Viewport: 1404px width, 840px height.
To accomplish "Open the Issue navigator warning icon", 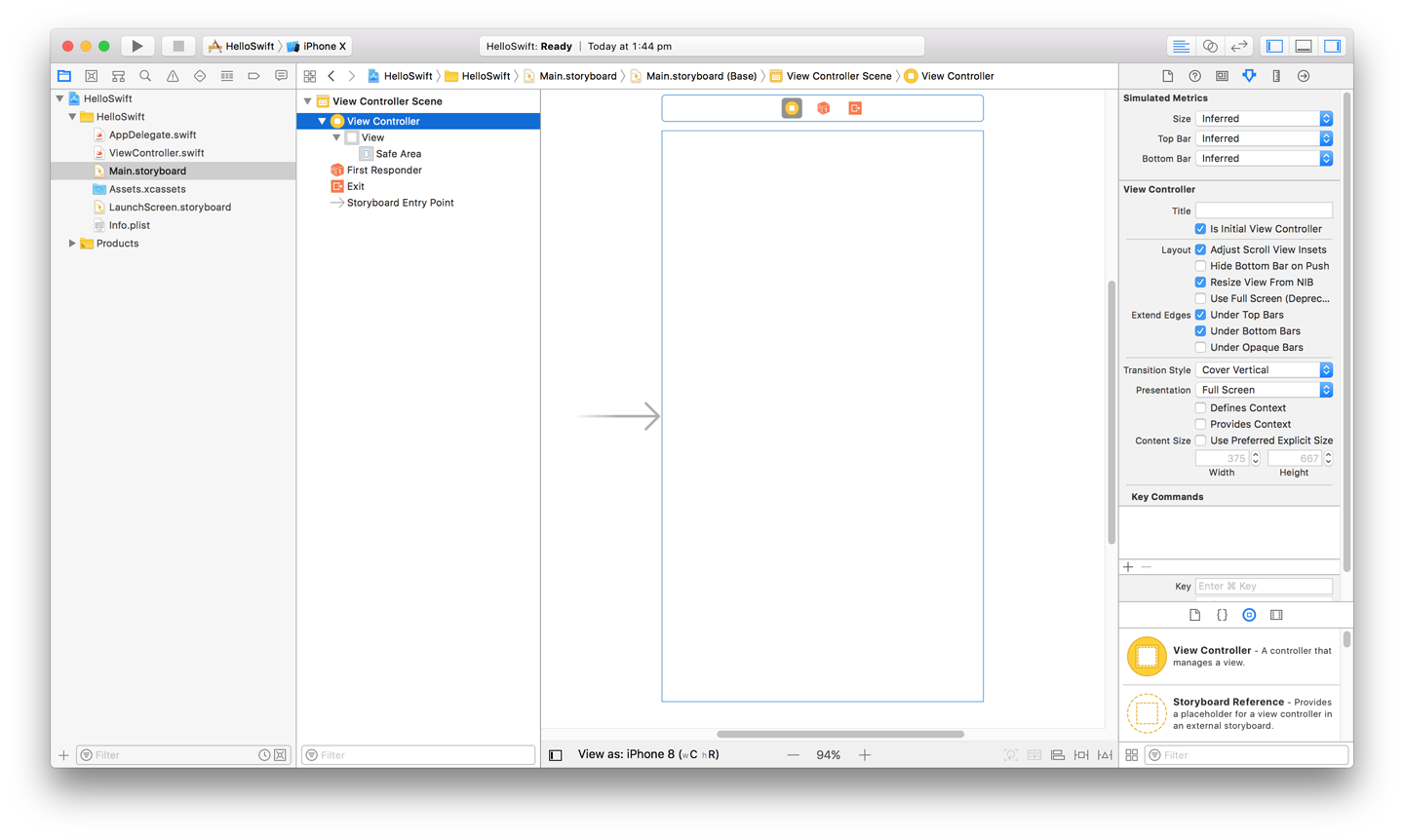I will (x=173, y=76).
